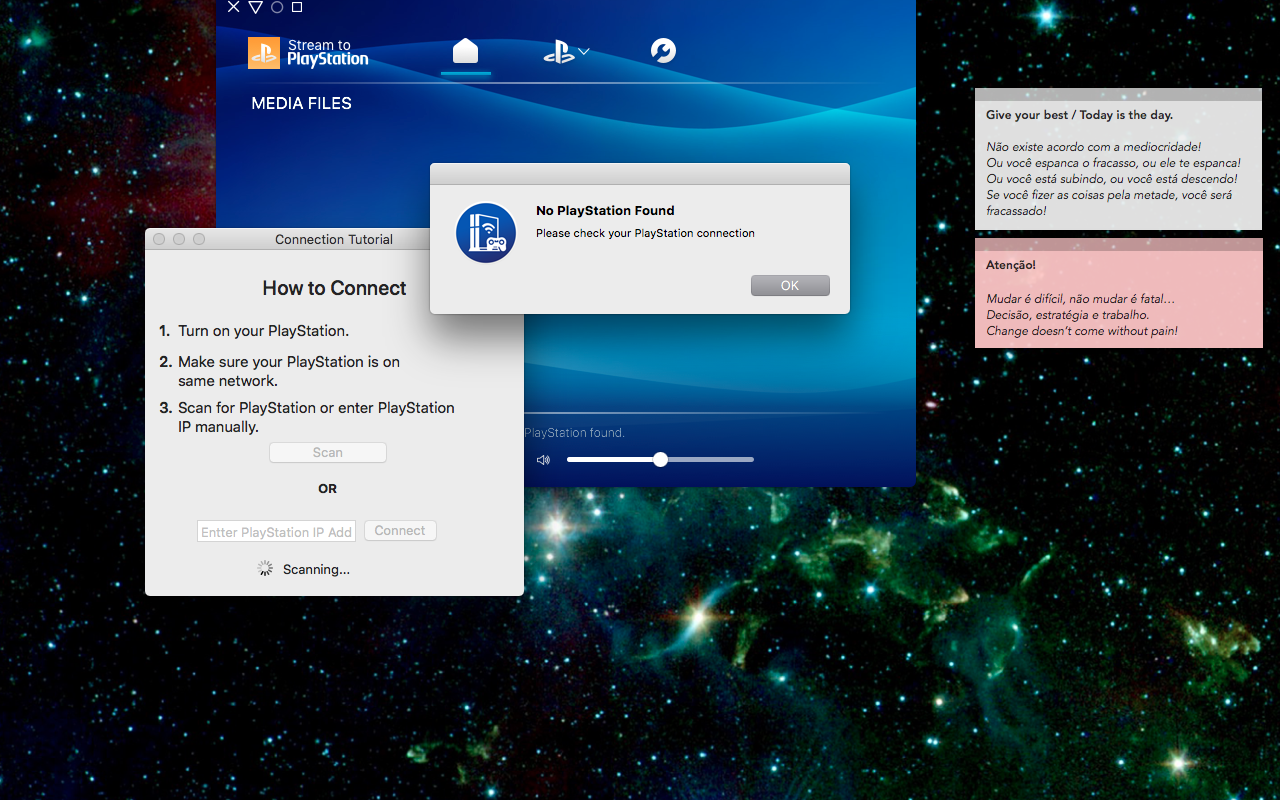
Task: Dismiss the error dialog with OK
Action: pos(790,286)
